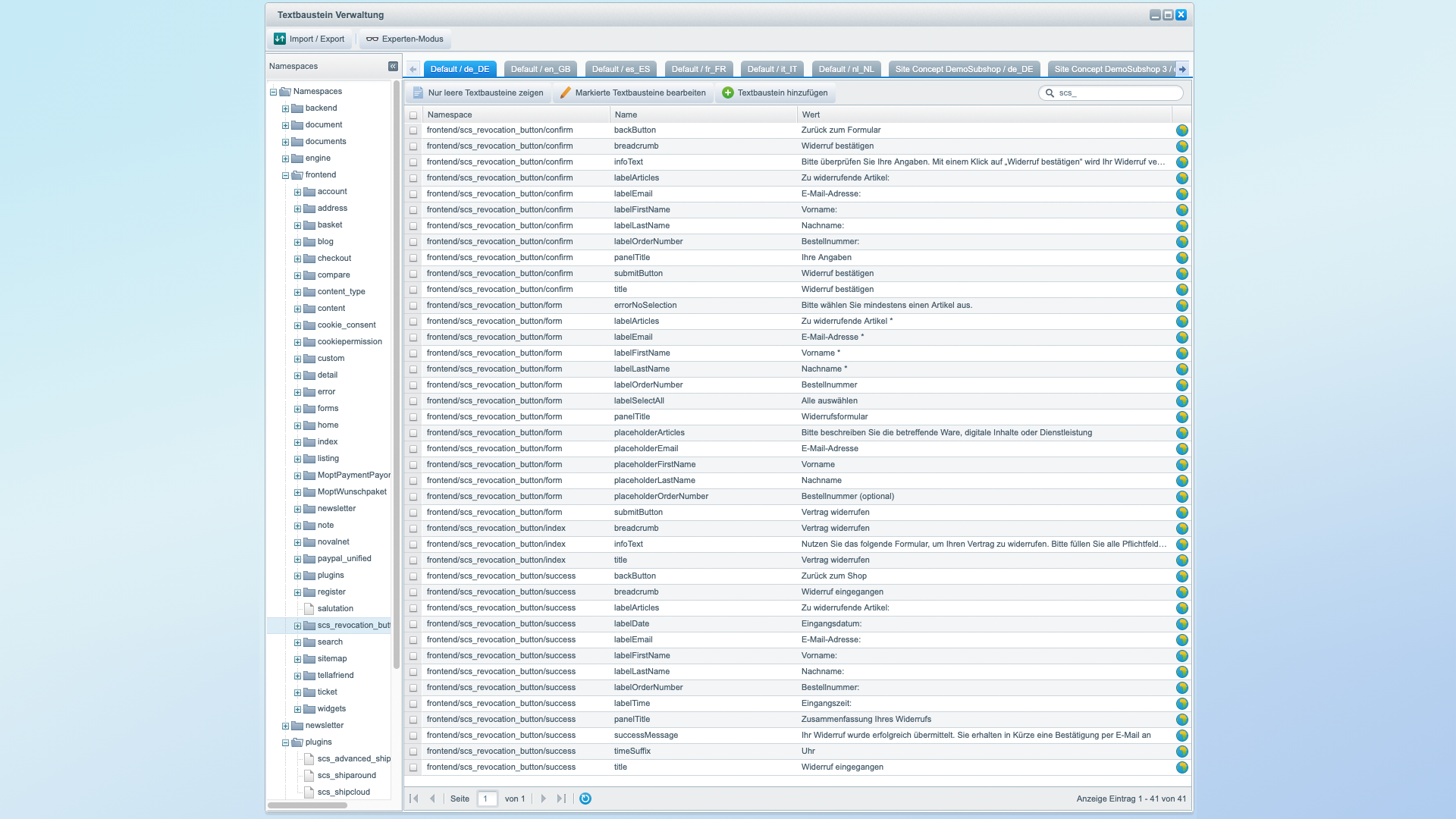Click the globe icon in the labelTime row
This screenshot has height=819, width=1456.
[x=1181, y=704]
